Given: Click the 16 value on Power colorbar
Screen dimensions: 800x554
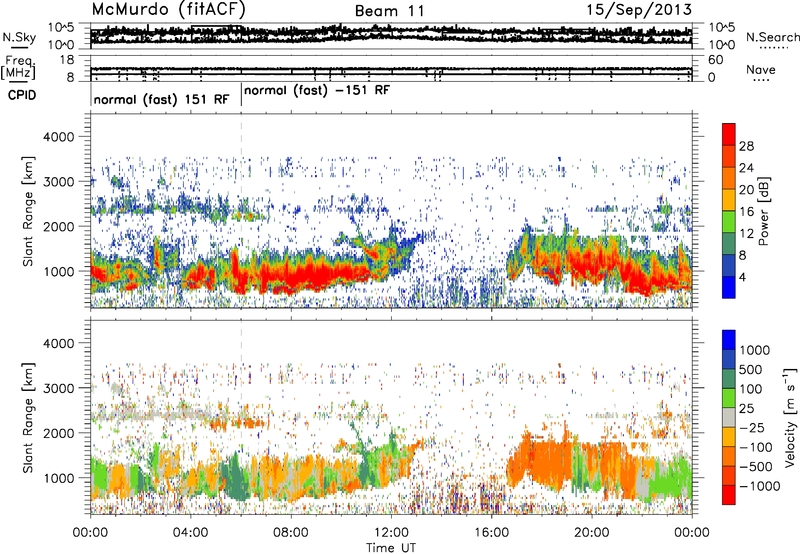Looking at the screenshot, I should click(x=746, y=212).
